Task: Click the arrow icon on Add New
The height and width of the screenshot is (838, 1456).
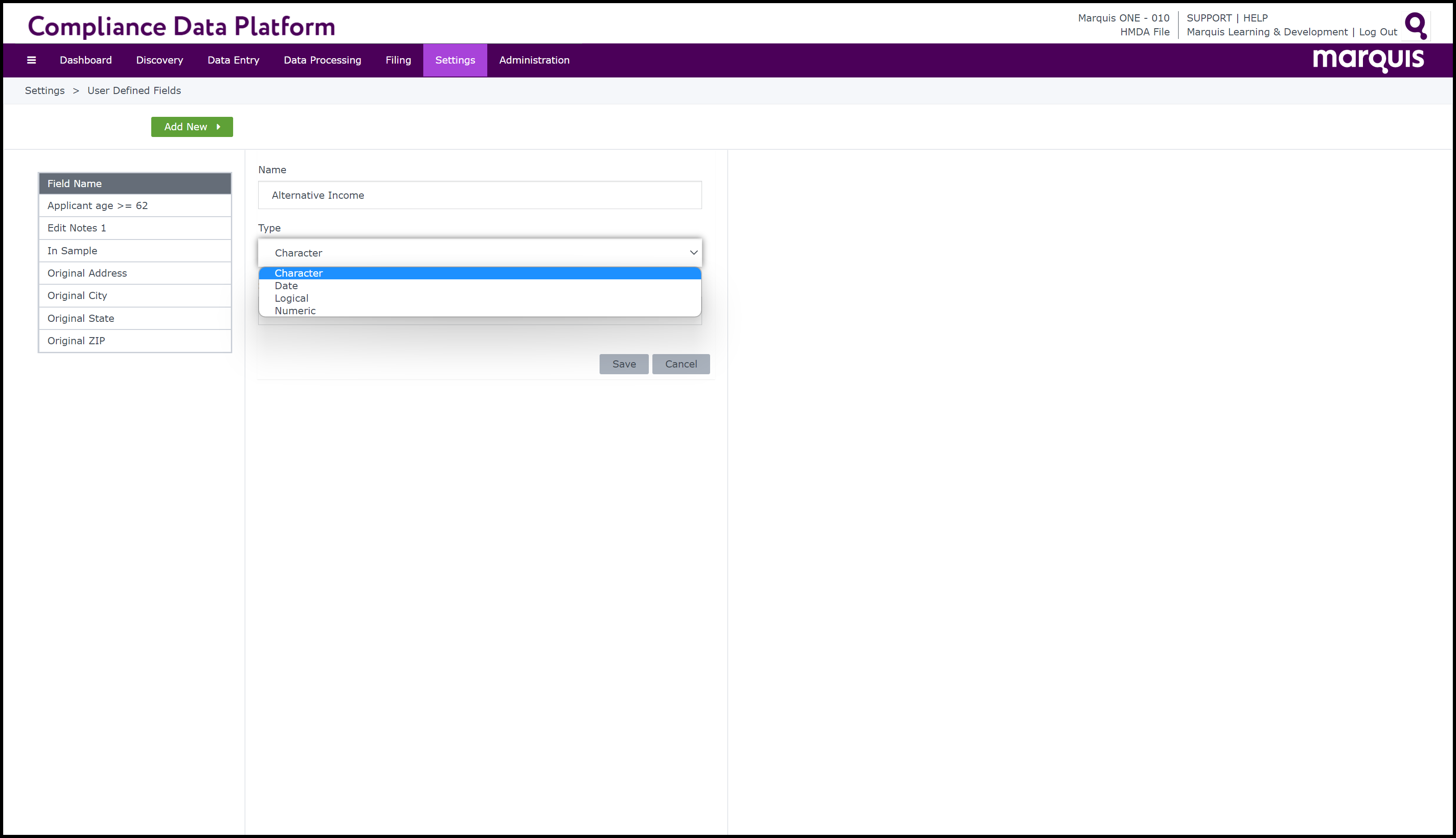Action: (x=219, y=127)
